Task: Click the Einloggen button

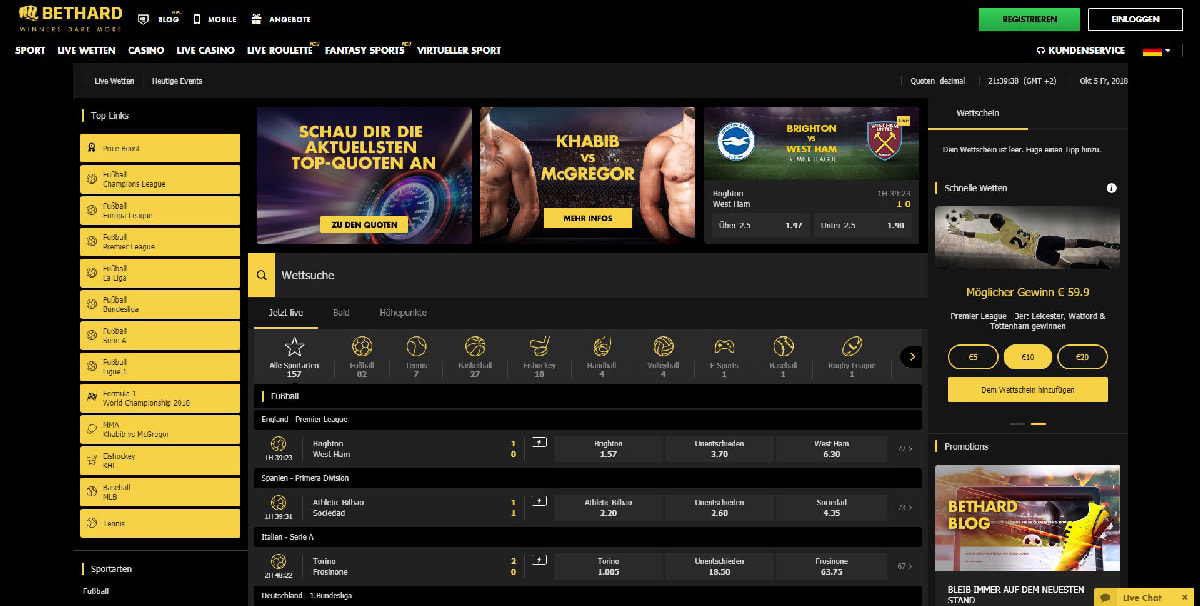Action: pos(1135,19)
